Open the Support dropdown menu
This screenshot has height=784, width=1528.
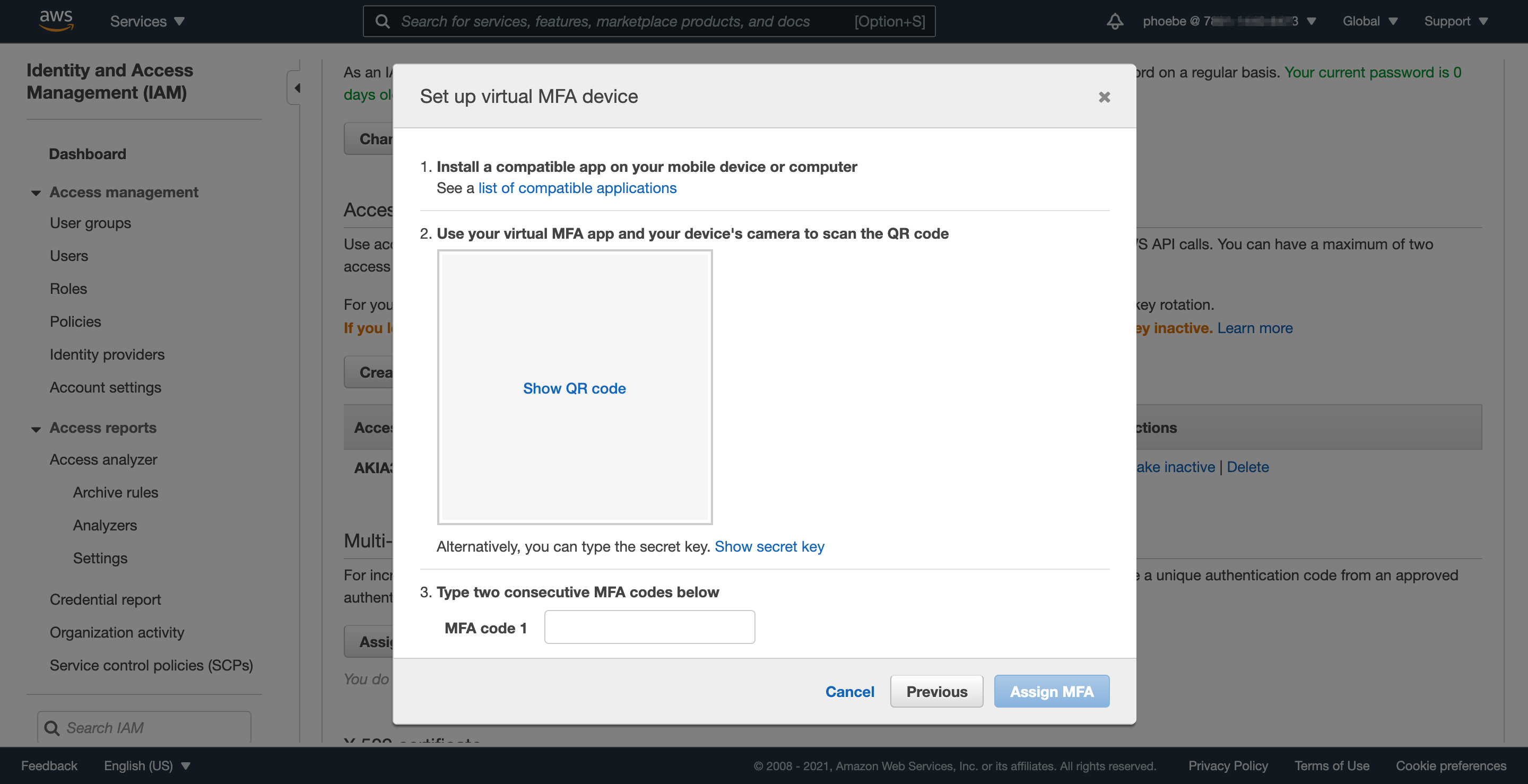(x=1456, y=21)
